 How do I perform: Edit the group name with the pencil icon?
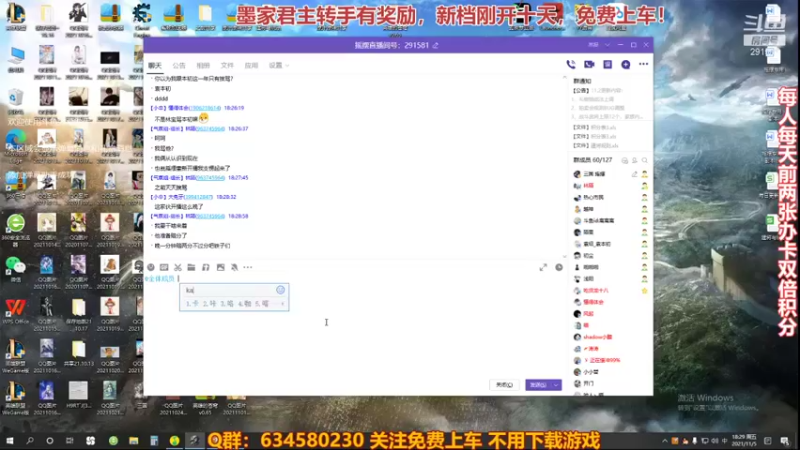(x=436, y=45)
